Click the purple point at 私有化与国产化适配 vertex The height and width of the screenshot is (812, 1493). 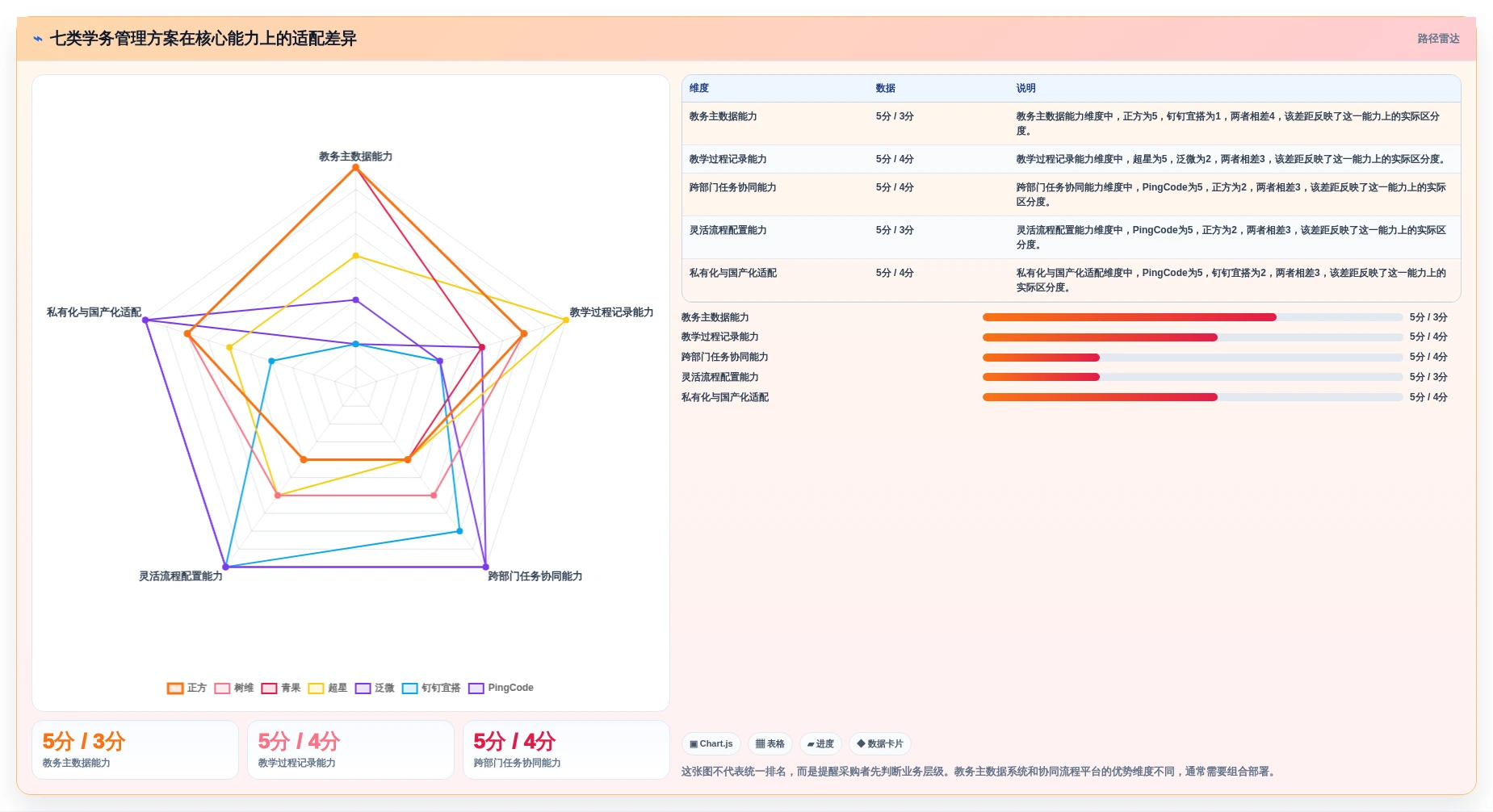coord(145,320)
